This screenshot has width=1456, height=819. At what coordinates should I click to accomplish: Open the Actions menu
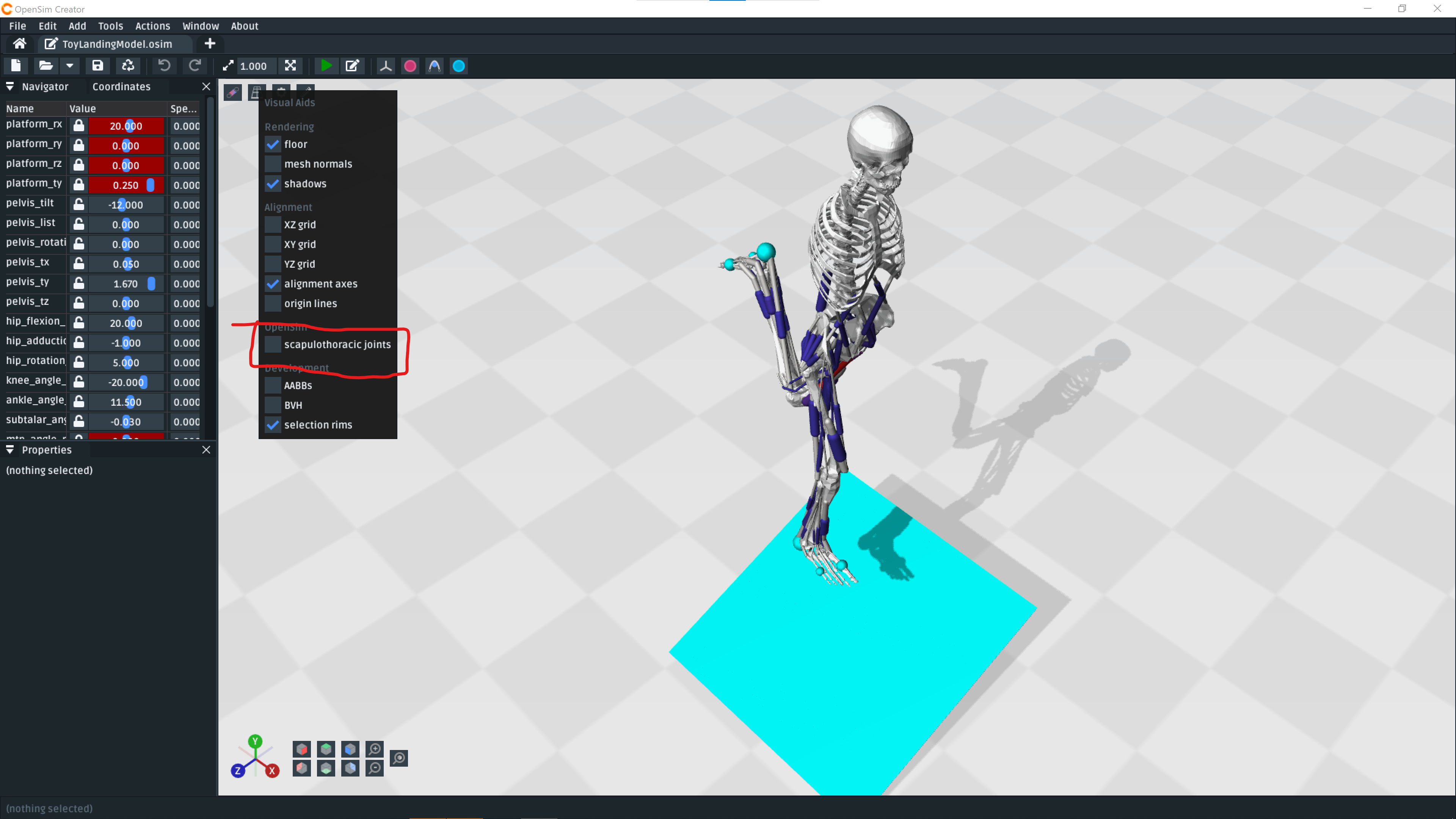click(152, 25)
